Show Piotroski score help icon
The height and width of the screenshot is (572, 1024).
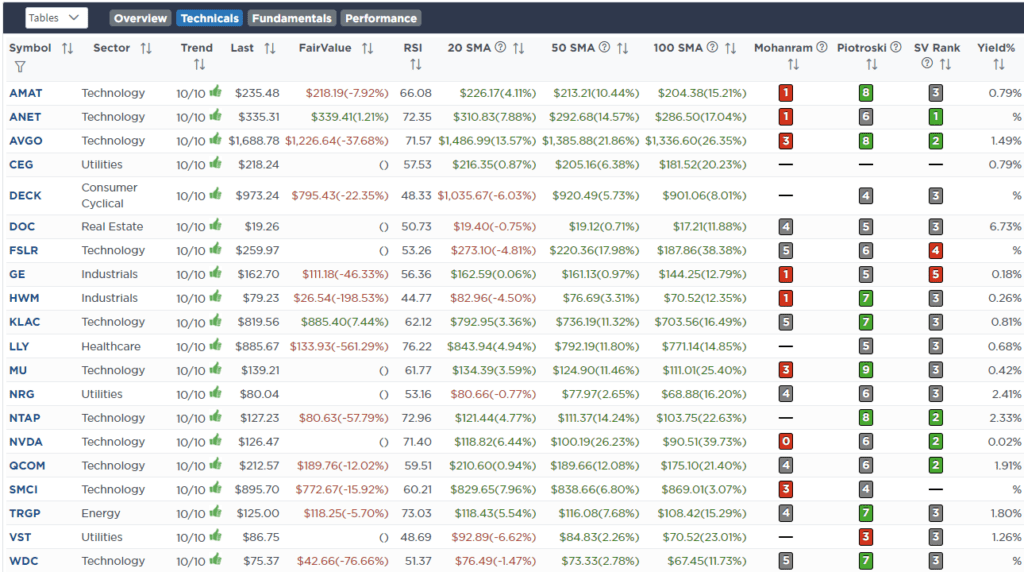(896, 47)
